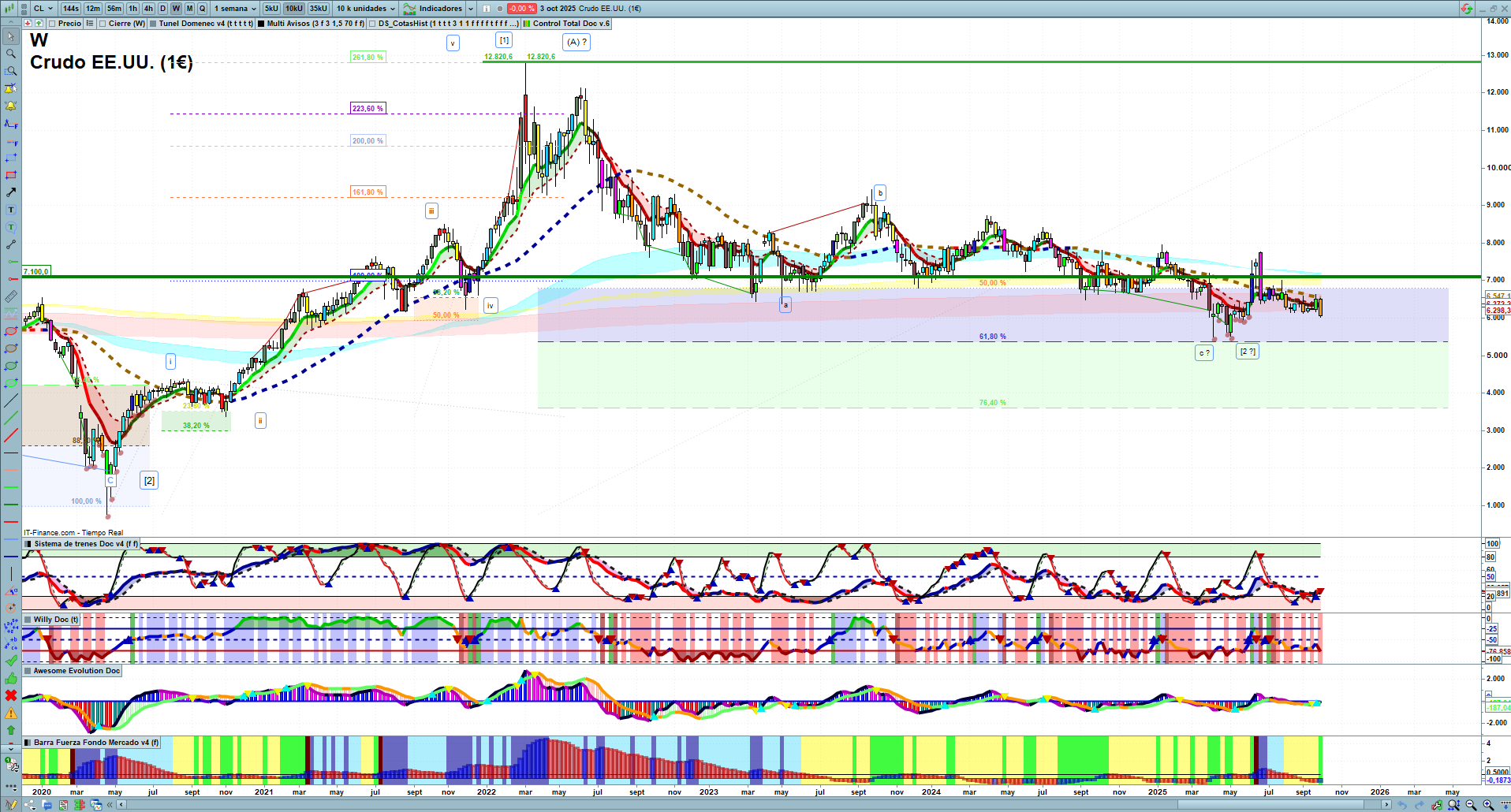Viewport: 1511px width, 812px height.
Task: Select the magnifier zoom tool
Action: click(x=11, y=54)
